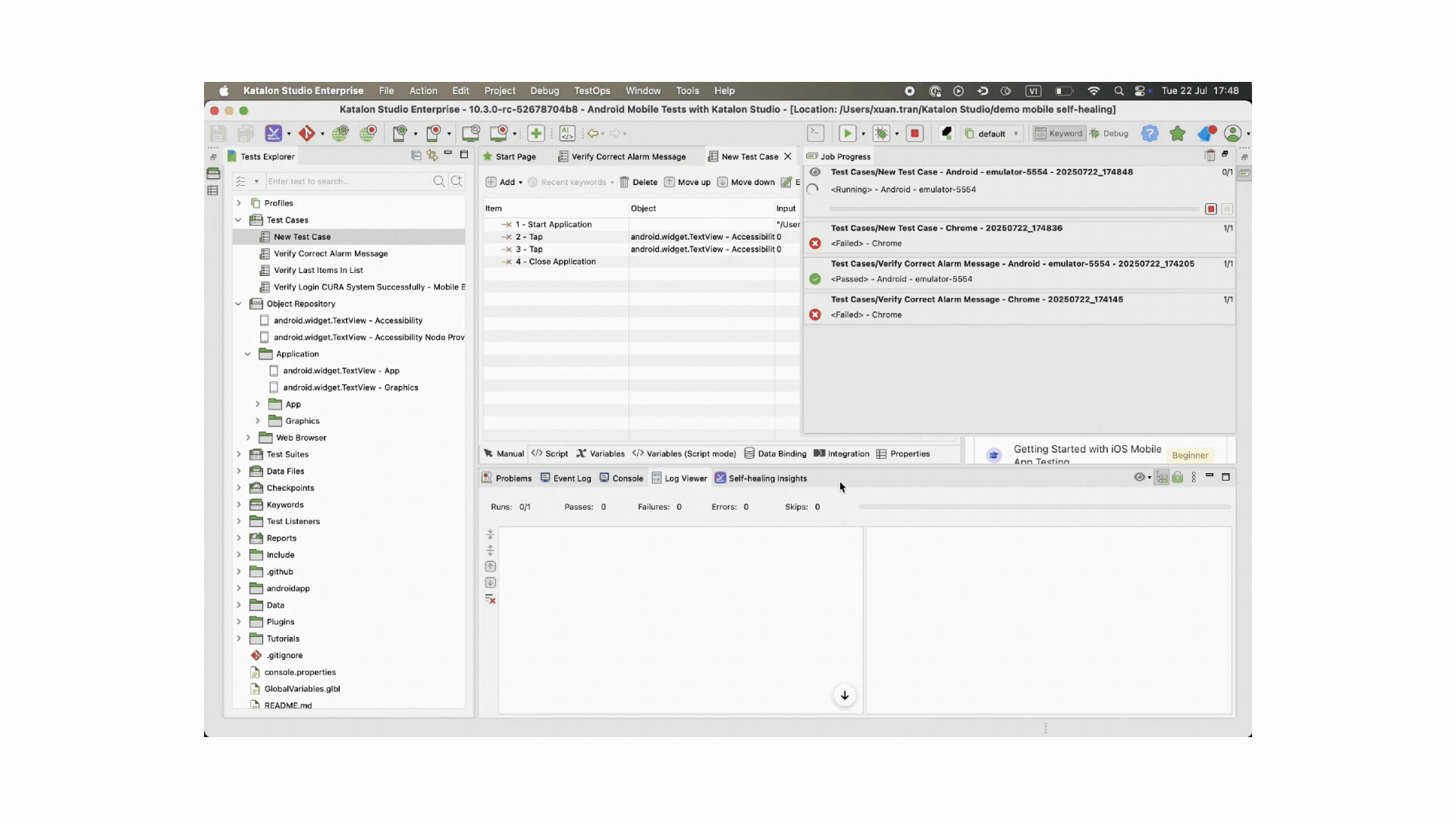The width and height of the screenshot is (1456, 819).
Task: Open the Add dropdown arrow
Action: tap(520, 182)
